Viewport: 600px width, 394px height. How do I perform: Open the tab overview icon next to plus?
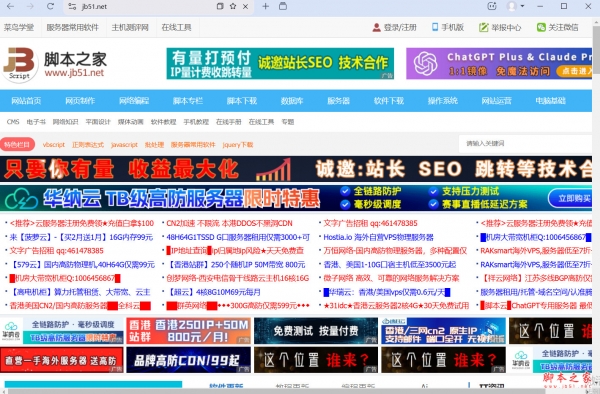coord(283,6)
